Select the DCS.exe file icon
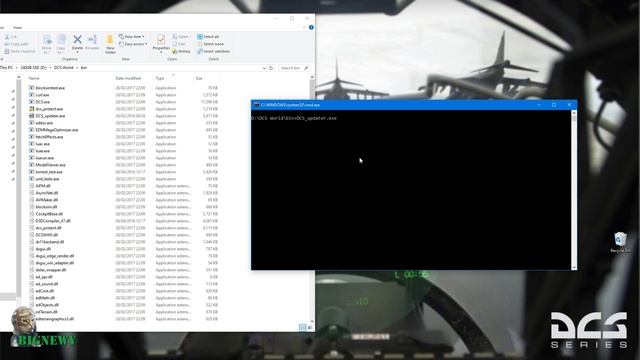The height and width of the screenshot is (360, 640). coord(31,102)
